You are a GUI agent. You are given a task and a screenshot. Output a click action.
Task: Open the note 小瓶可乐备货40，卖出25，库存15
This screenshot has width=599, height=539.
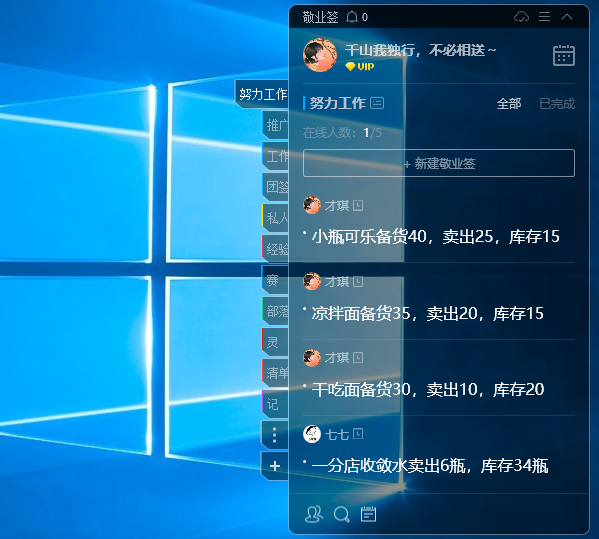(x=435, y=237)
